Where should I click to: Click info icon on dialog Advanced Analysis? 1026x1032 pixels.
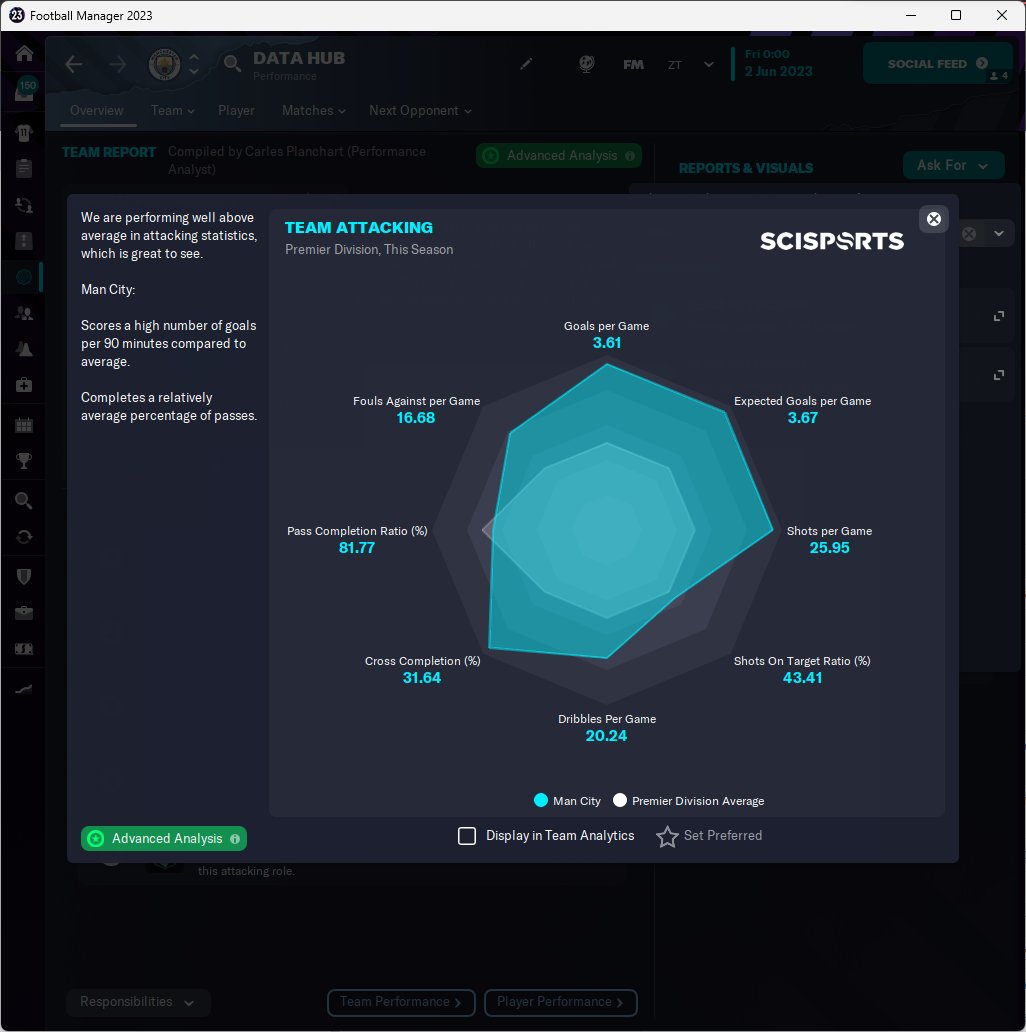[x=235, y=839]
